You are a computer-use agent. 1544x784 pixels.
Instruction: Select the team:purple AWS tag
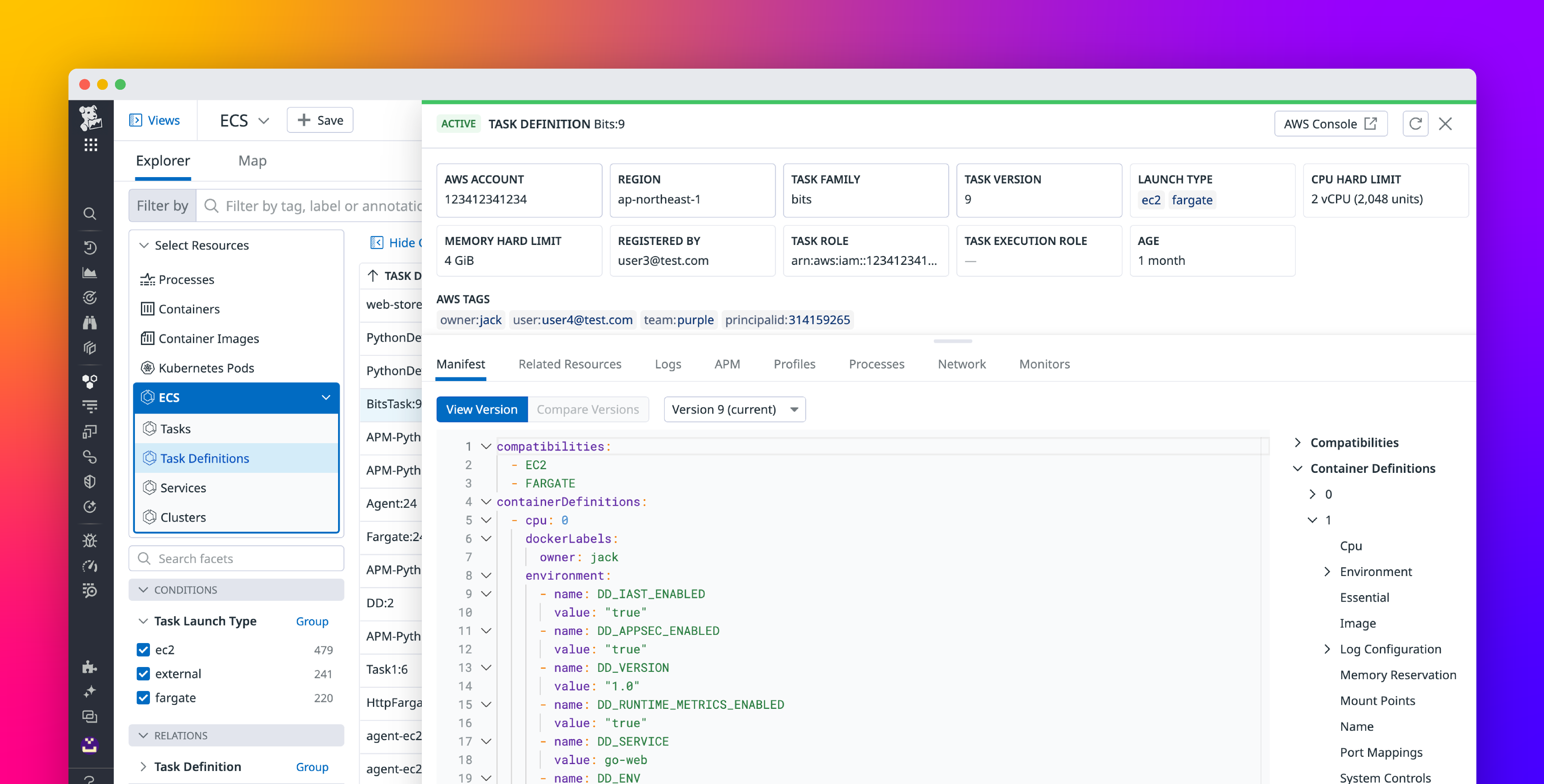[679, 319]
